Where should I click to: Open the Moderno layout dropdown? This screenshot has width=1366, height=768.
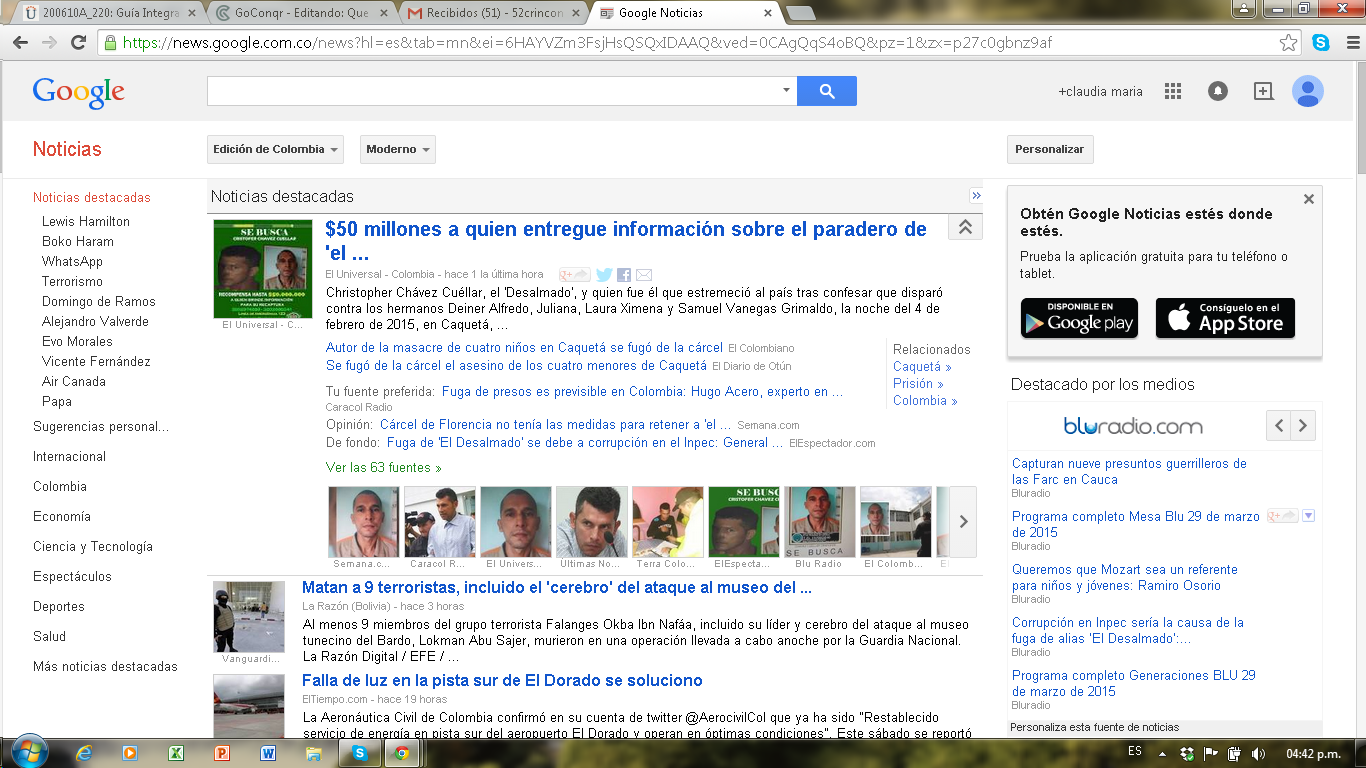point(397,149)
